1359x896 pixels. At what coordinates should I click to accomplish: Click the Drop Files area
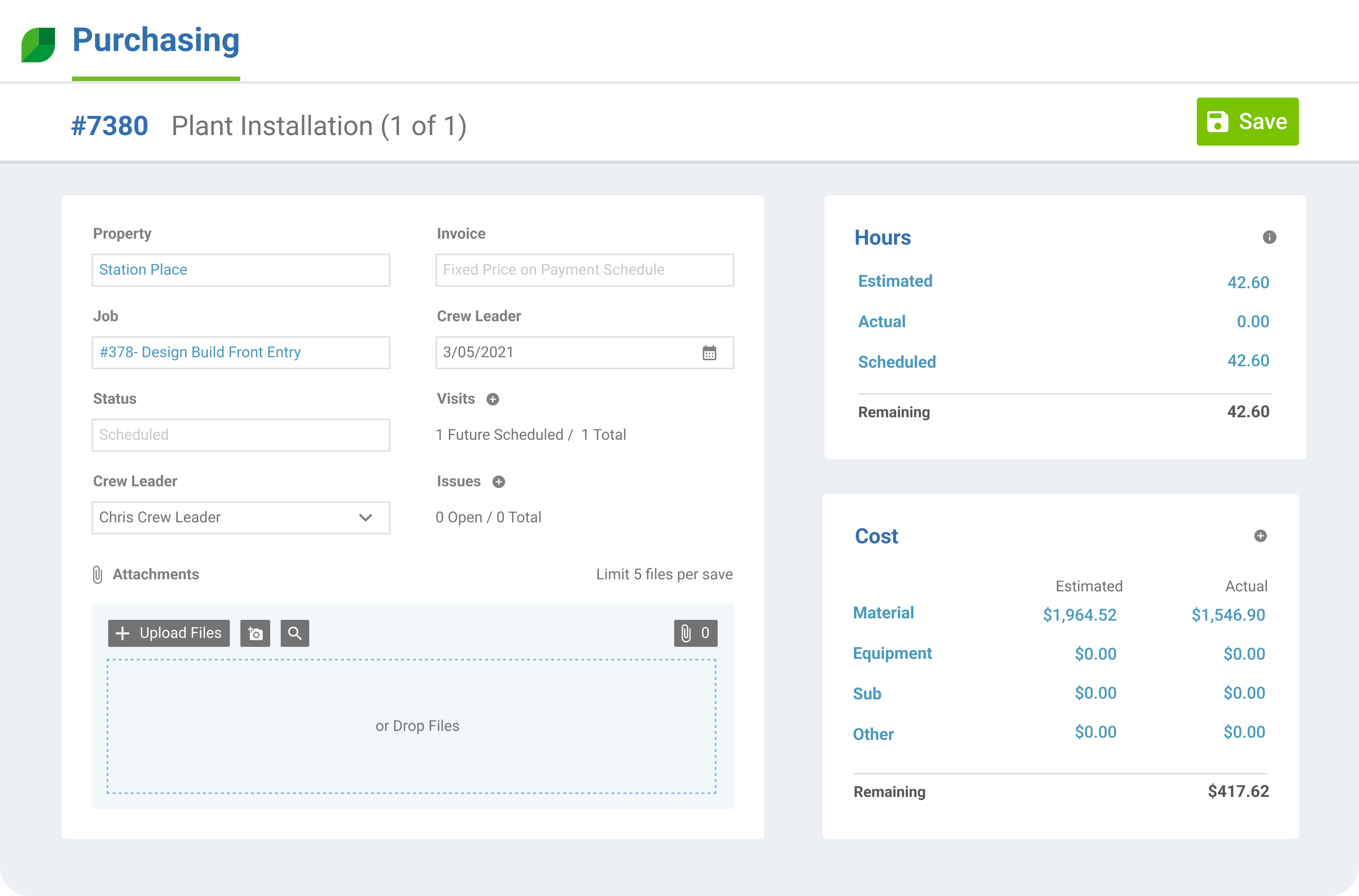pyautogui.click(x=417, y=726)
